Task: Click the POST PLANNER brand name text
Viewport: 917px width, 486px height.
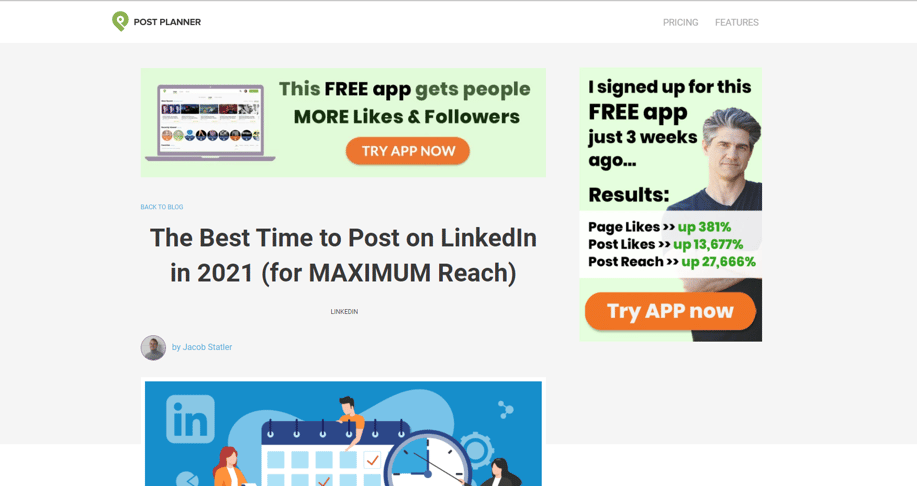Action: 167,22
